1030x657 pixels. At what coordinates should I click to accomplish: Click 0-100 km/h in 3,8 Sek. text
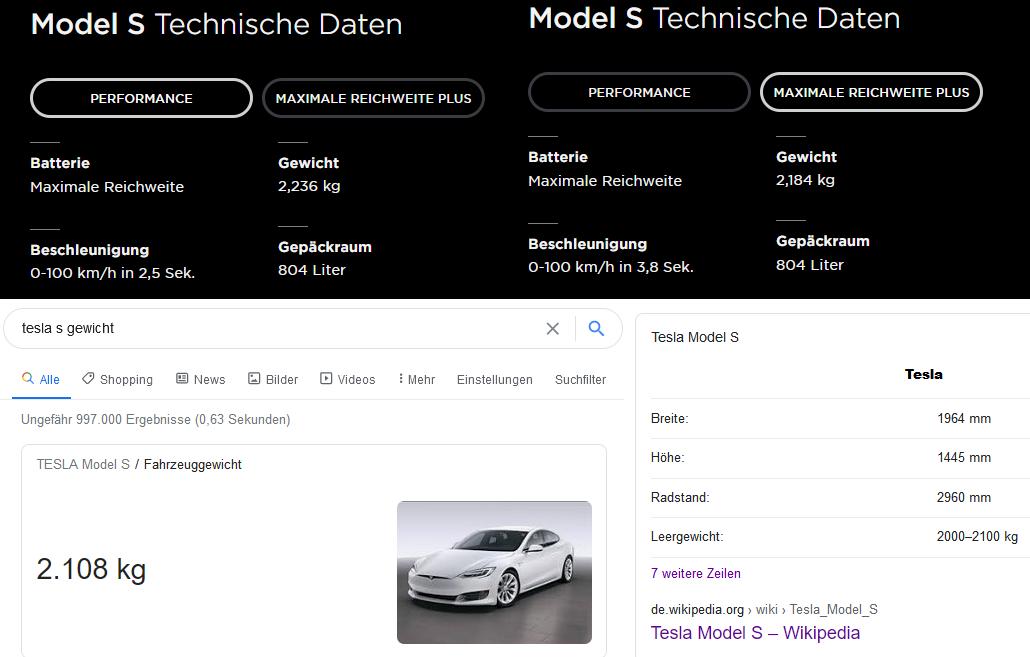(611, 267)
